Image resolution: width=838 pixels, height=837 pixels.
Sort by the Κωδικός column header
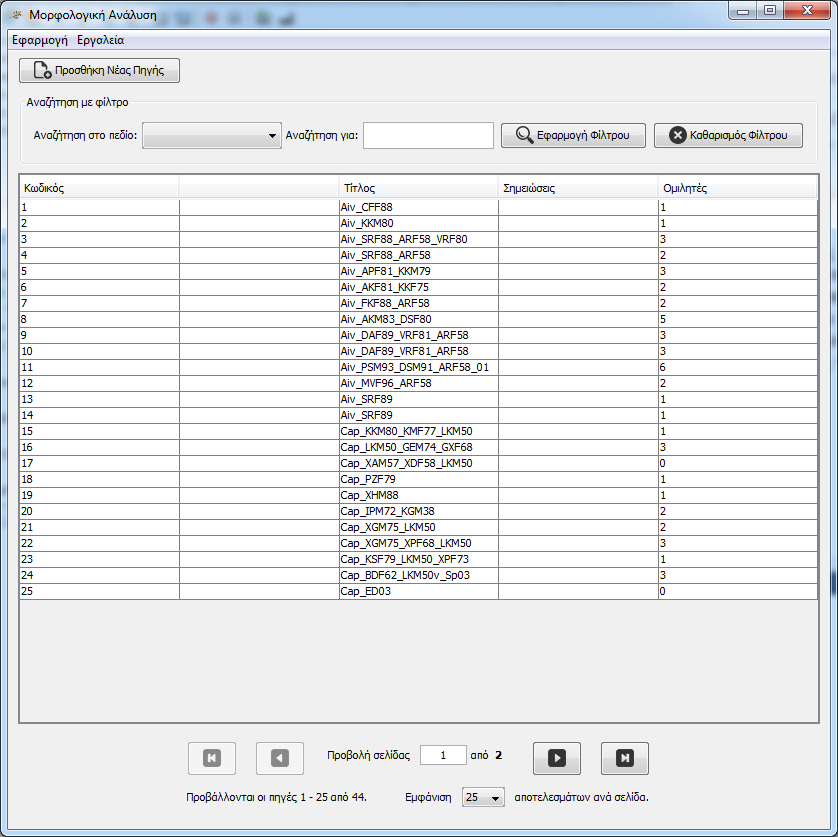99,188
